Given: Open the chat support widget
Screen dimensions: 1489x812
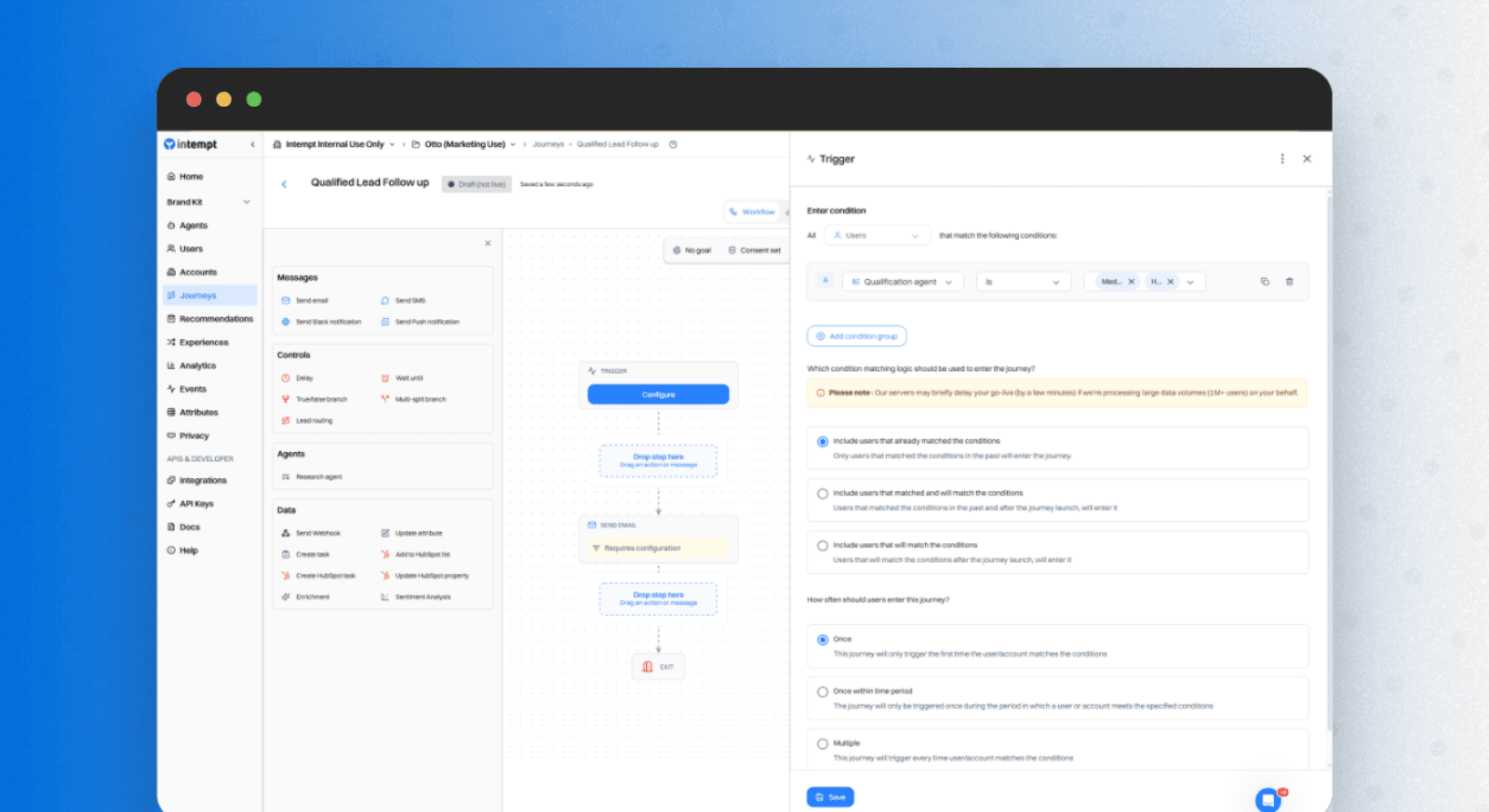Looking at the screenshot, I should 1268,800.
